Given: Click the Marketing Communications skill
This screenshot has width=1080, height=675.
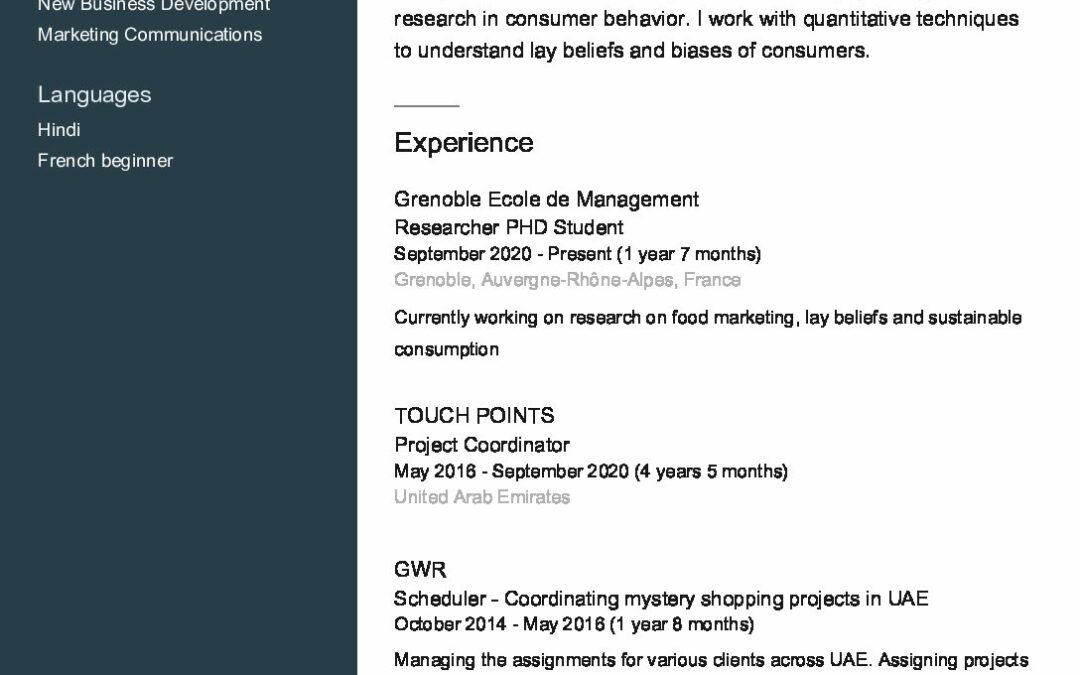Looking at the screenshot, I should [x=149, y=34].
